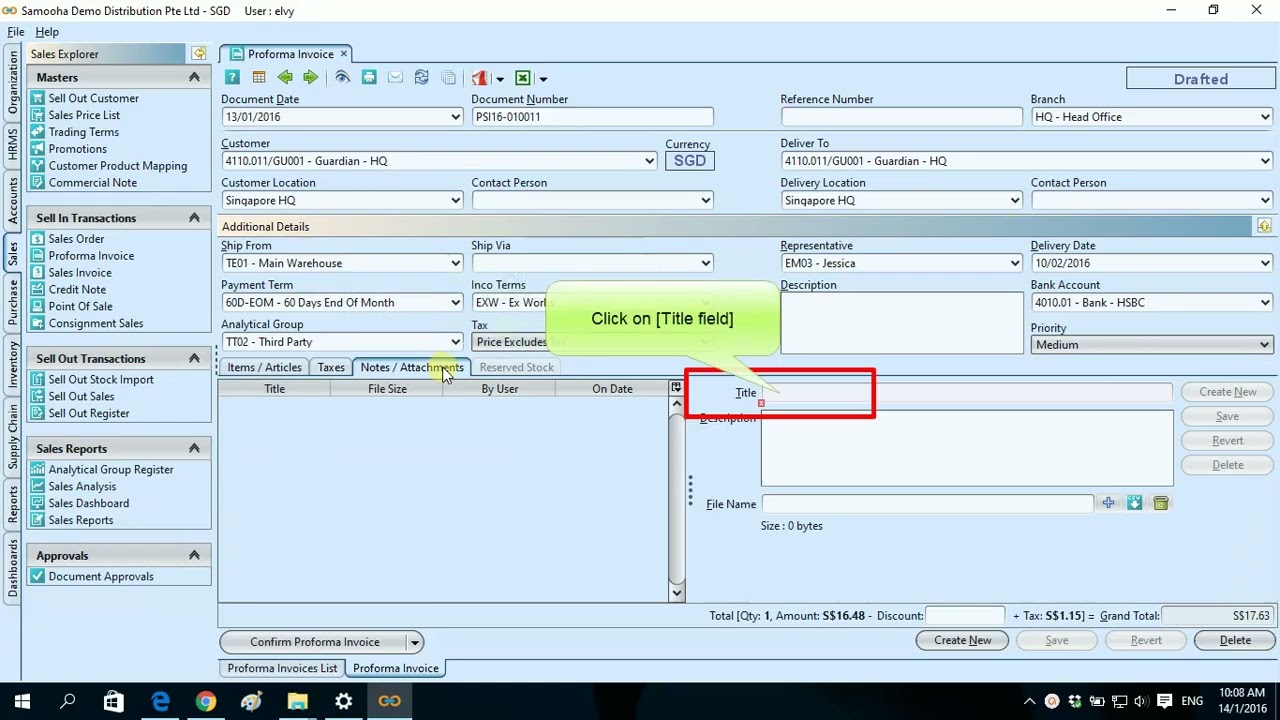The height and width of the screenshot is (720, 1280).
Task: Collapse the Sales Reports section
Action: 194,448
